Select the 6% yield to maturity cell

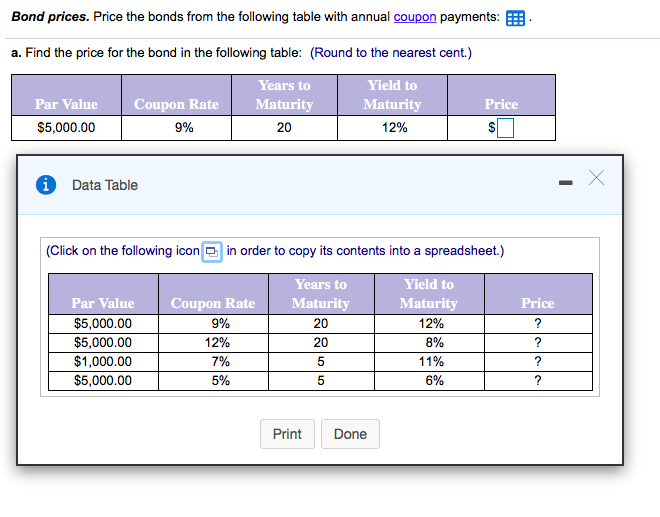[x=429, y=381]
